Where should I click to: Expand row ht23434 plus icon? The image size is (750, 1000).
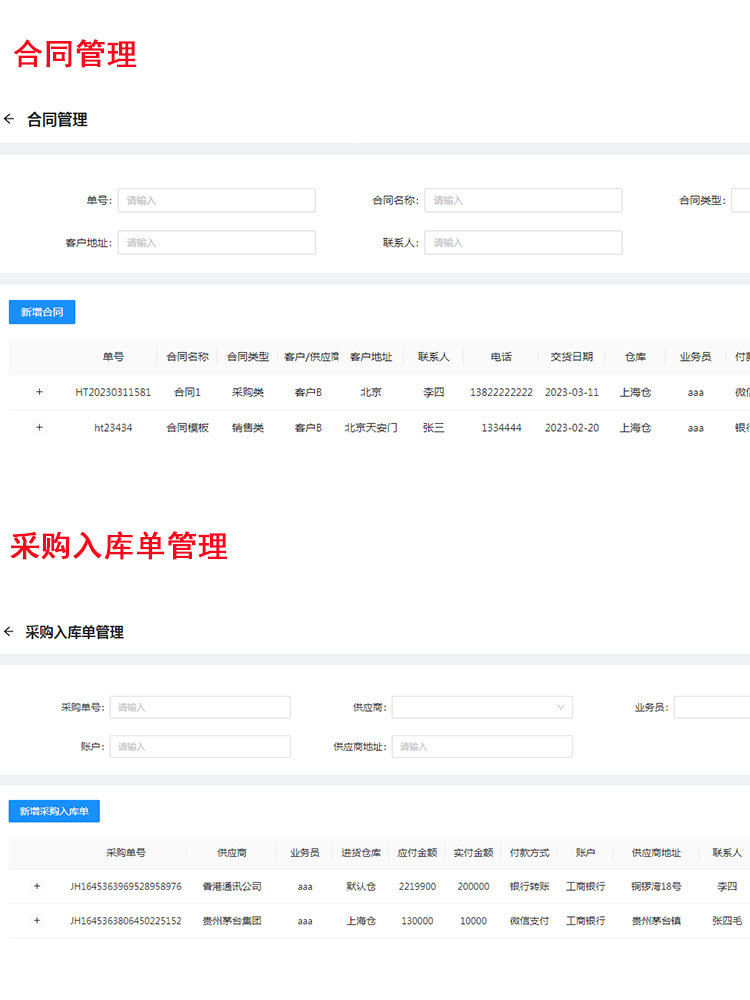coord(40,427)
